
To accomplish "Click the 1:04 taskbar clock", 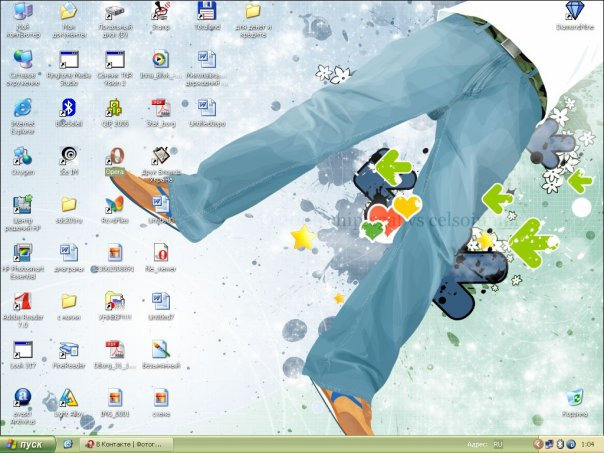I will point(587,444).
